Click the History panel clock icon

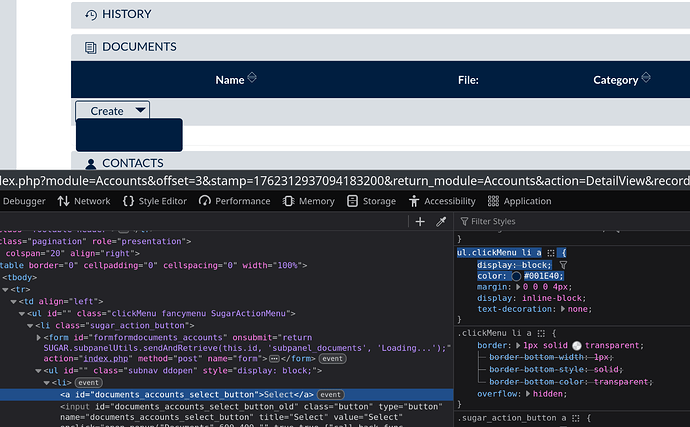tap(91, 14)
